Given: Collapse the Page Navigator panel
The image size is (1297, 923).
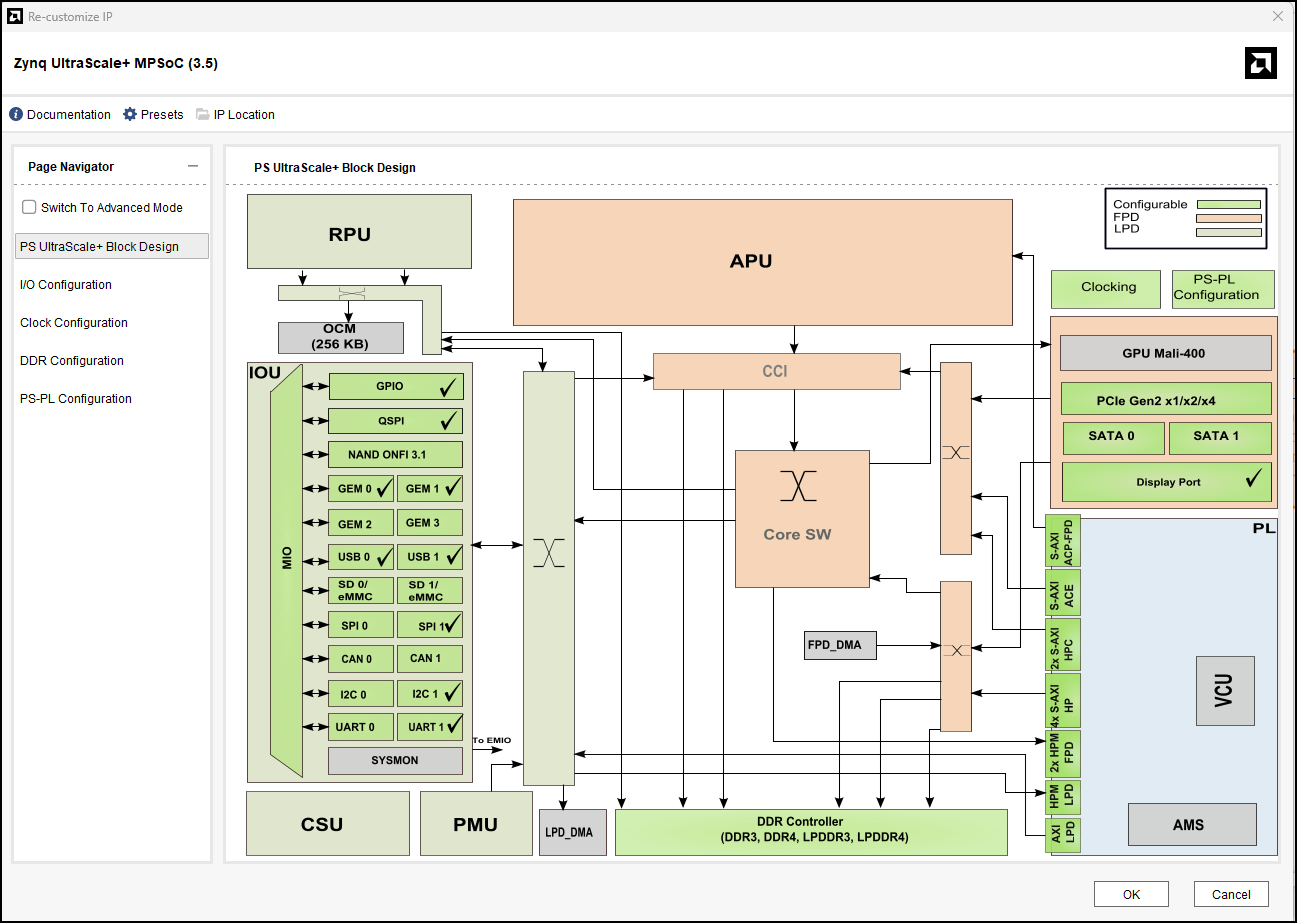Looking at the screenshot, I should [193, 167].
